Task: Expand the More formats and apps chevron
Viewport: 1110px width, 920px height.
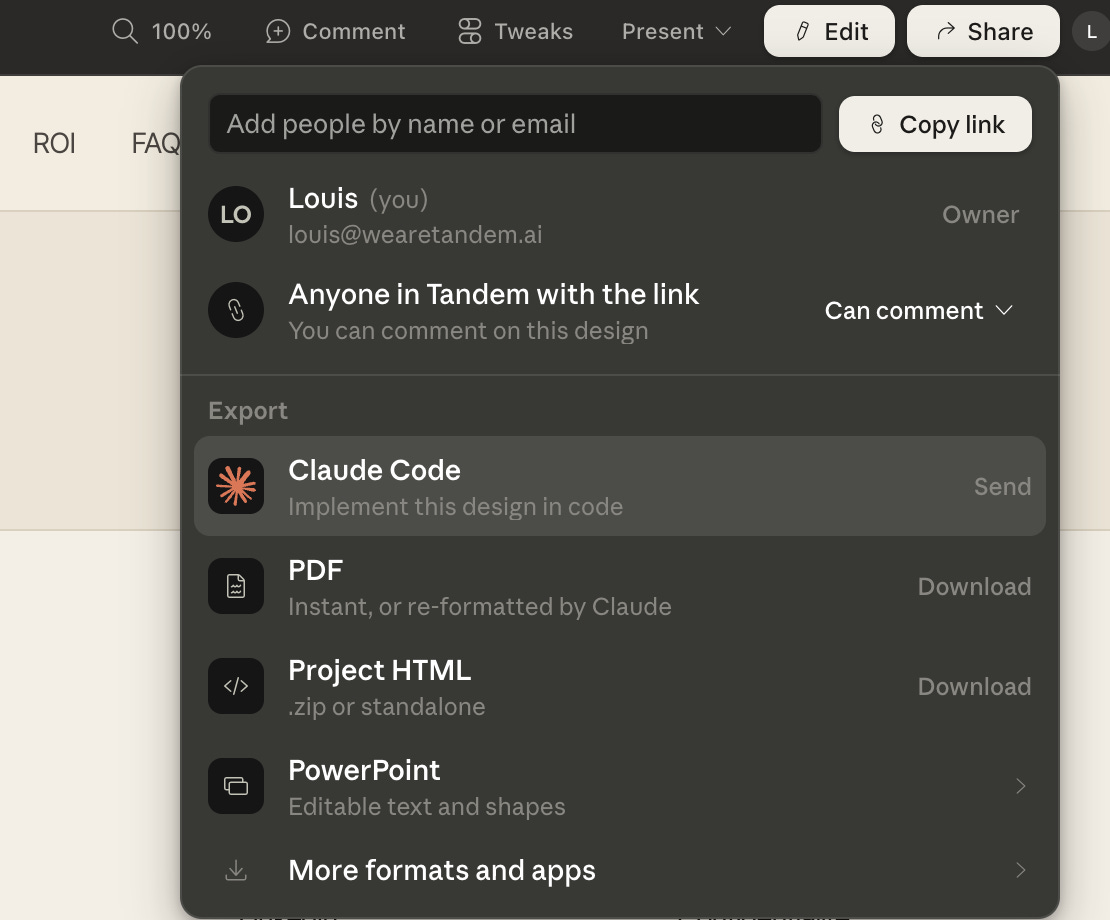Action: click(x=1020, y=870)
